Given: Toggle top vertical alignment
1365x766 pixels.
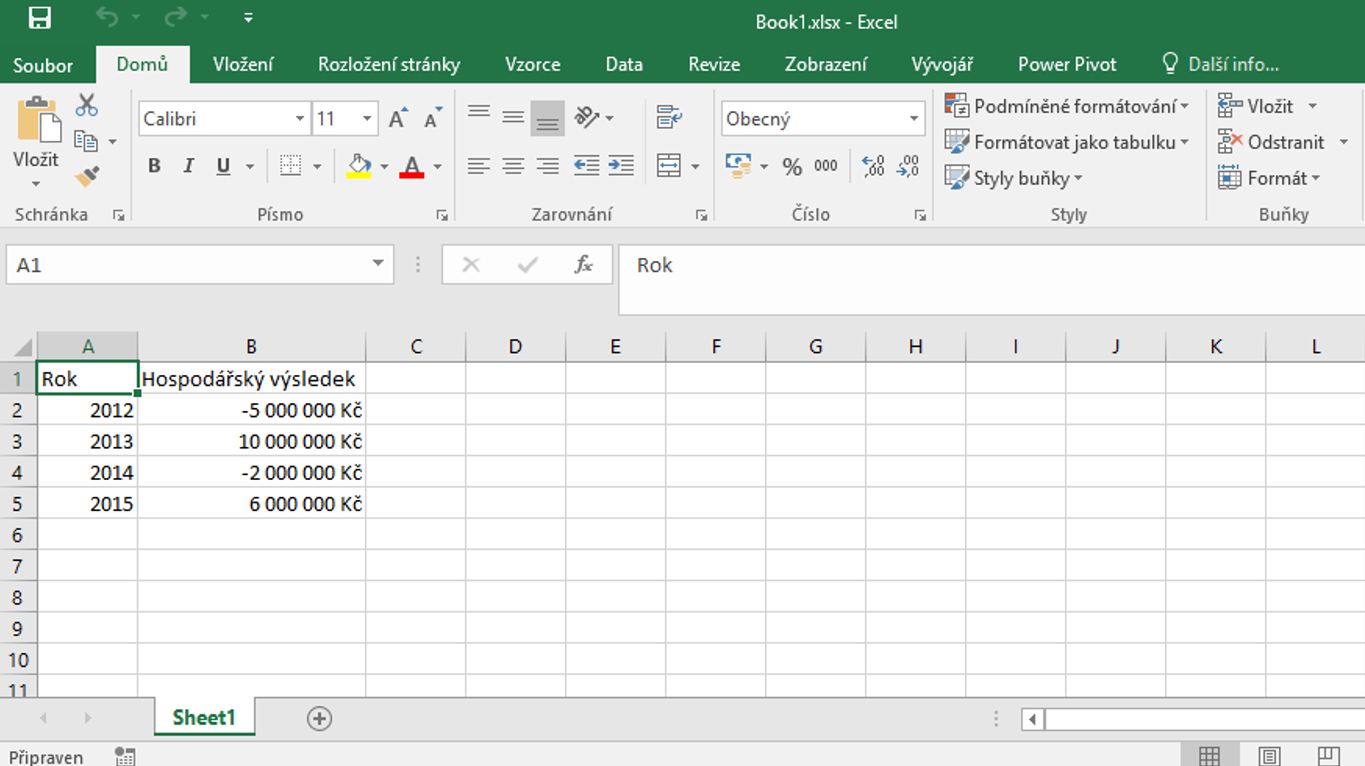Looking at the screenshot, I should pyautogui.click(x=479, y=113).
